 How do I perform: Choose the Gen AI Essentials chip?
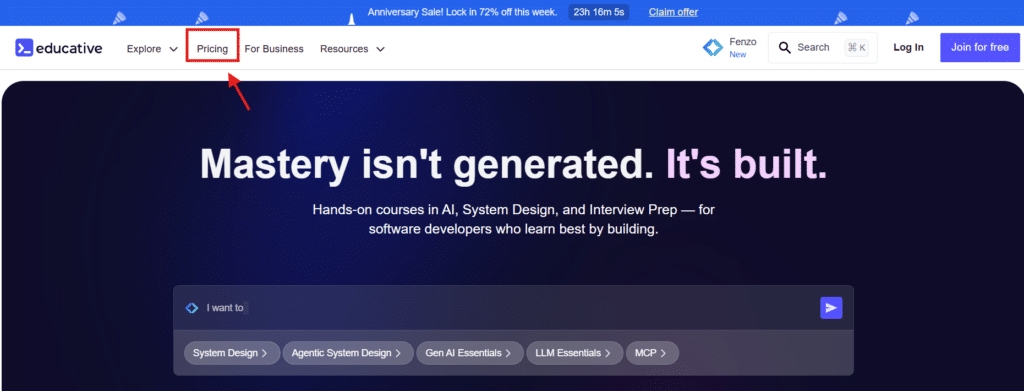[x=469, y=353]
